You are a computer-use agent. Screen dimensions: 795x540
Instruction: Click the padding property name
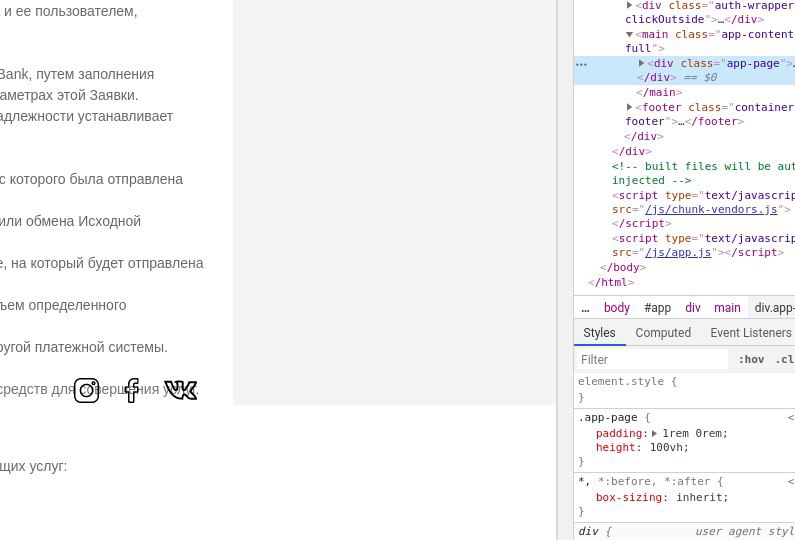click(x=619, y=434)
